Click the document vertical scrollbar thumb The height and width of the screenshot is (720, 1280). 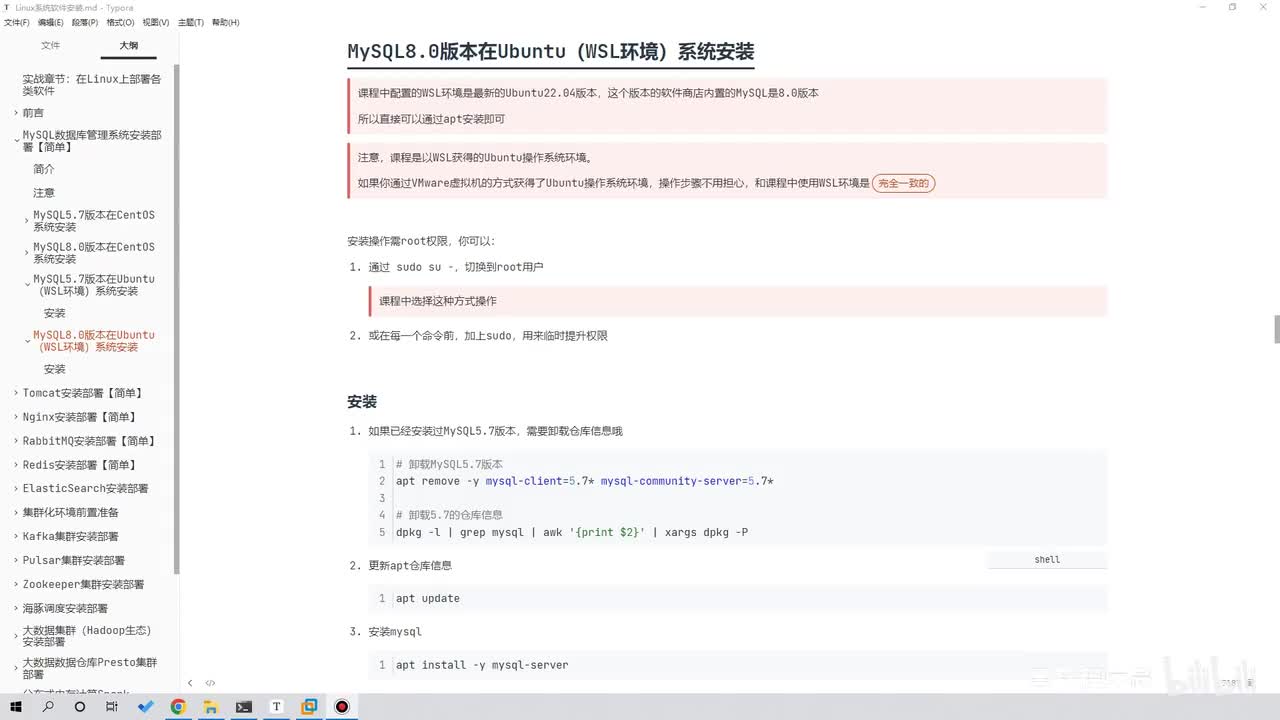(1276, 329)
